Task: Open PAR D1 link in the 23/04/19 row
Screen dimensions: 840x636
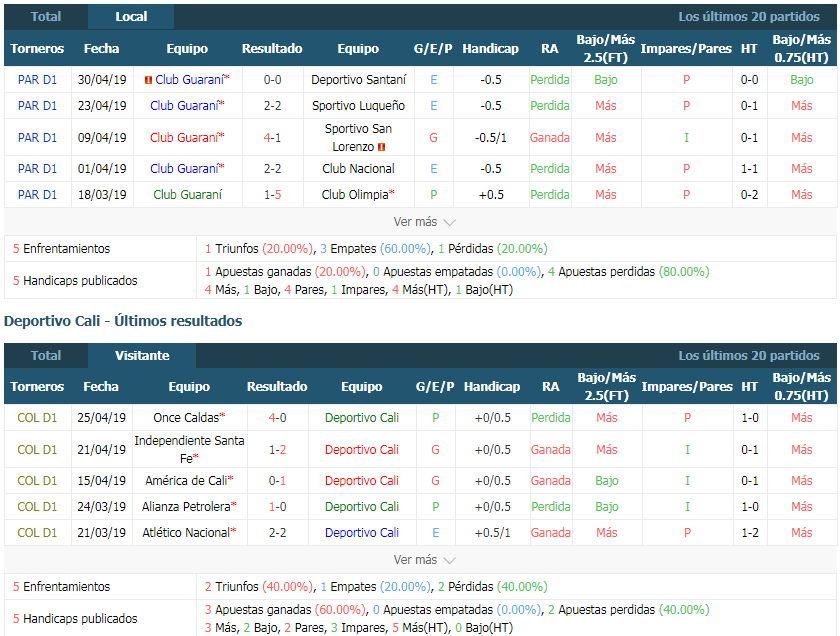Action: click(37, 106)
